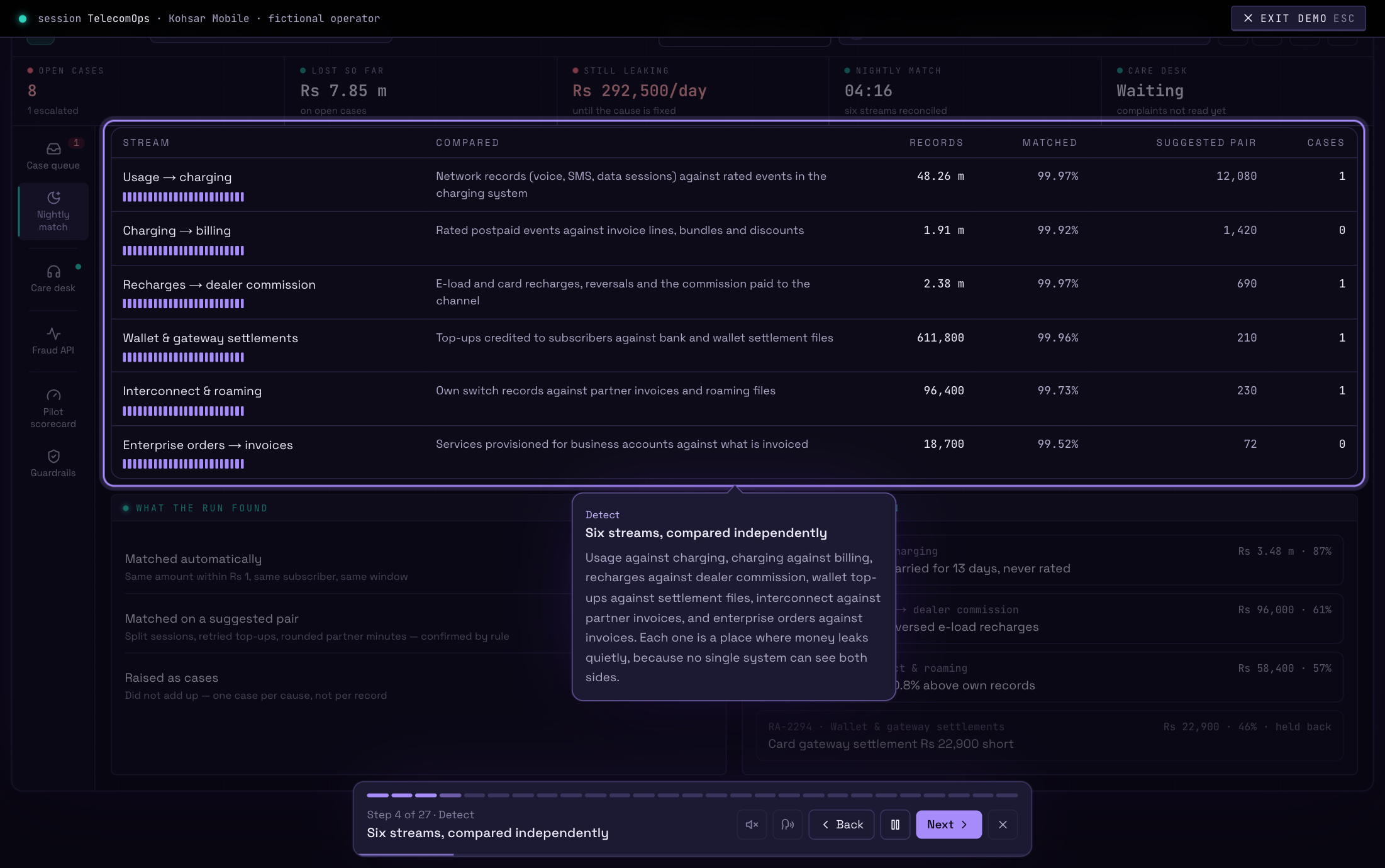Go Back to the previous step
1385x868 pixels.
(842, 825)
